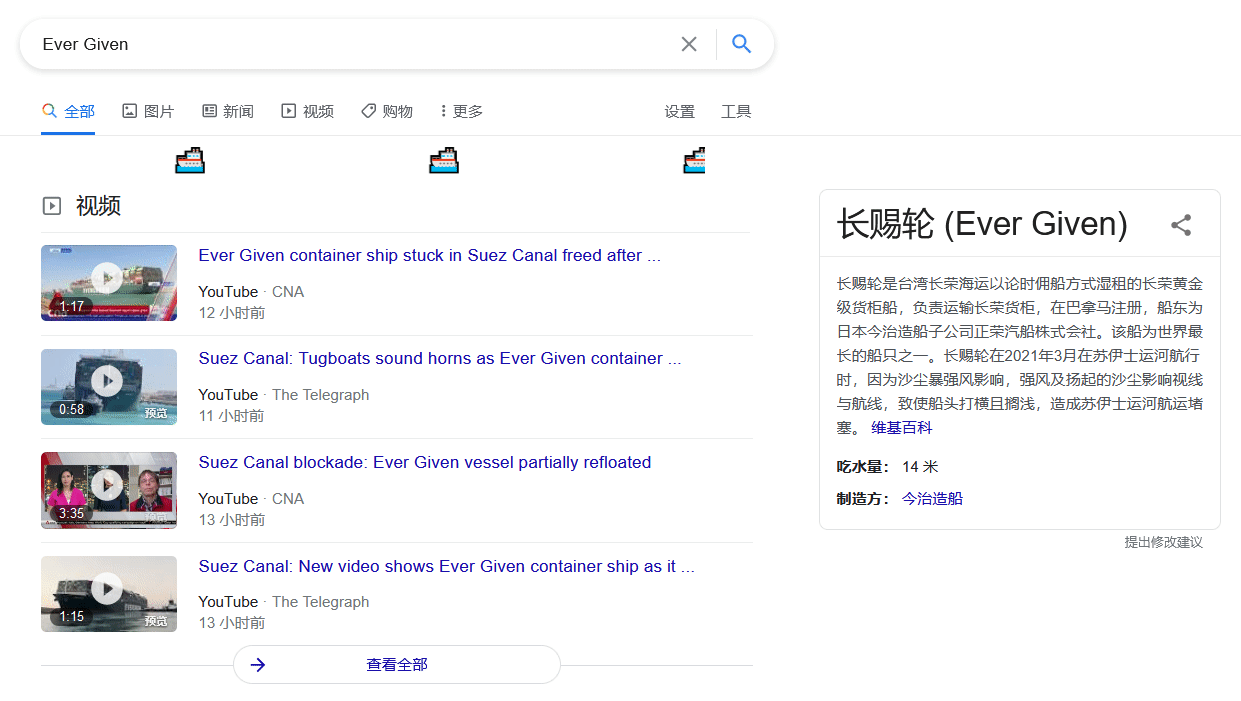This screenshot has height=701, width=1241.
Task: Expand the 更多 more menu
Action: (x=462, y=111)
